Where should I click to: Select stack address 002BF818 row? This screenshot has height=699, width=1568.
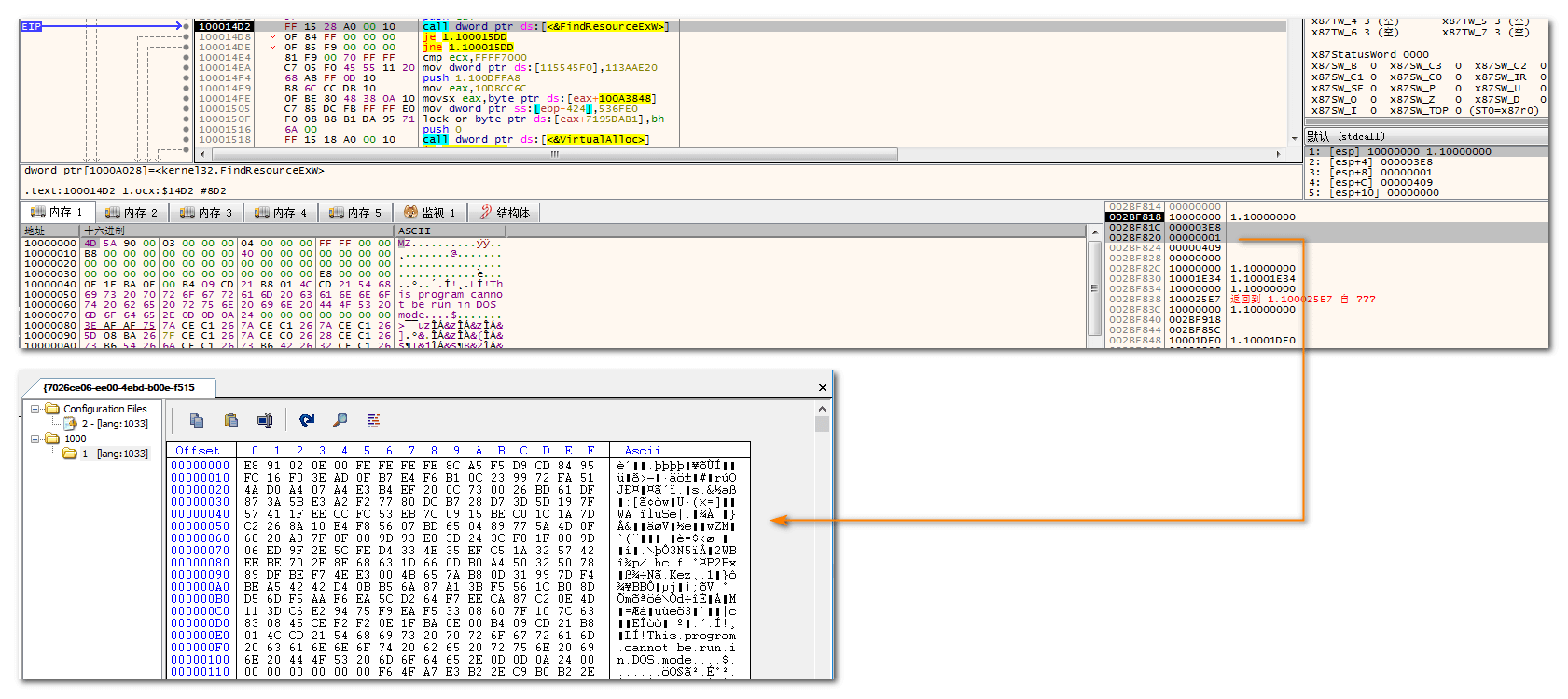1326,217
